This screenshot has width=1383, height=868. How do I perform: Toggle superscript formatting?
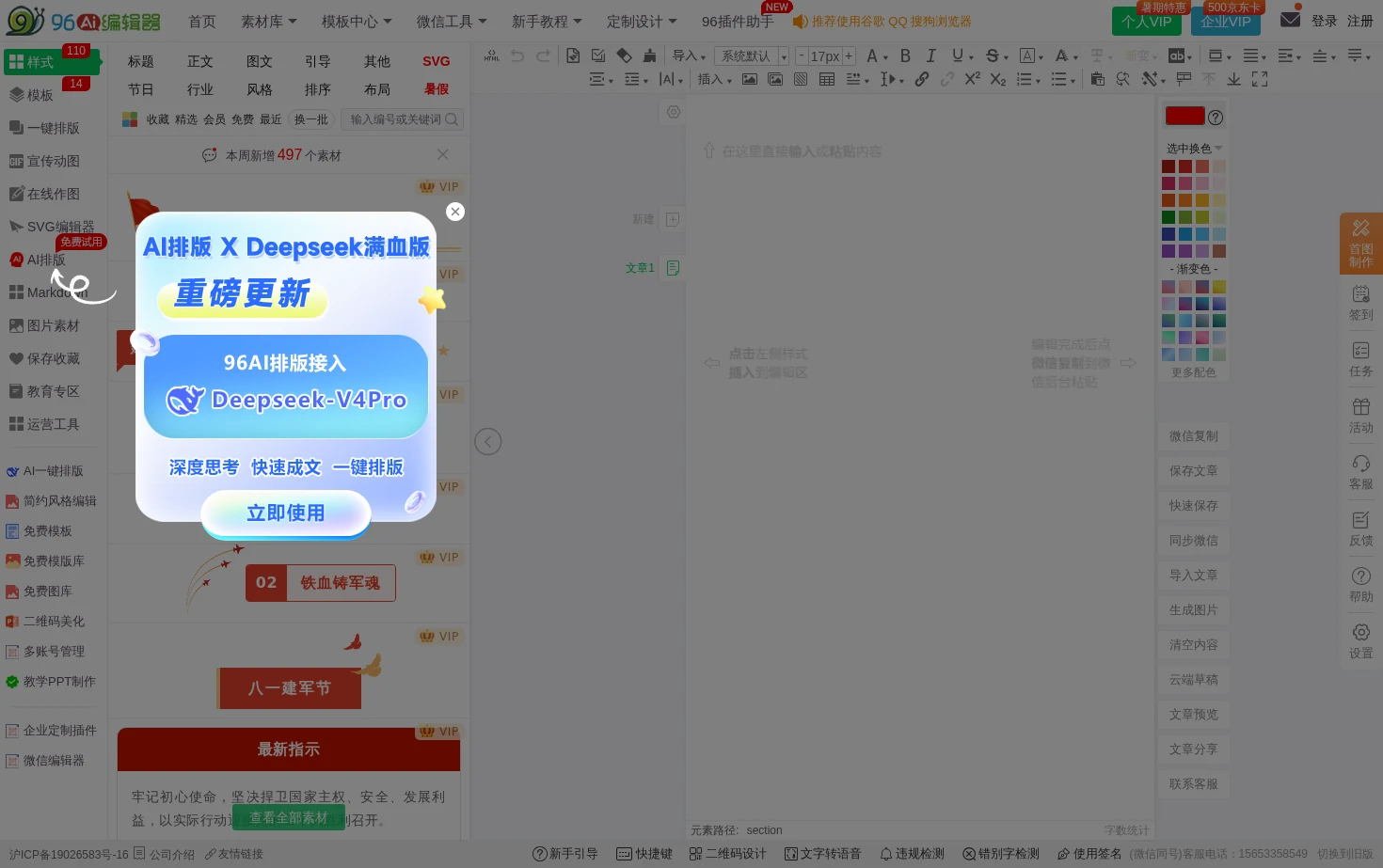coord(973,80)
